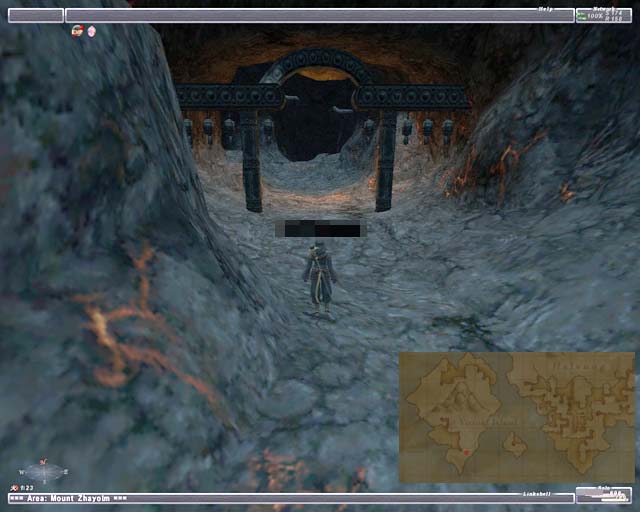This screenshot has height=512, width=640.
Task: Open the world map overlay
Action: [x=517, y=417]
